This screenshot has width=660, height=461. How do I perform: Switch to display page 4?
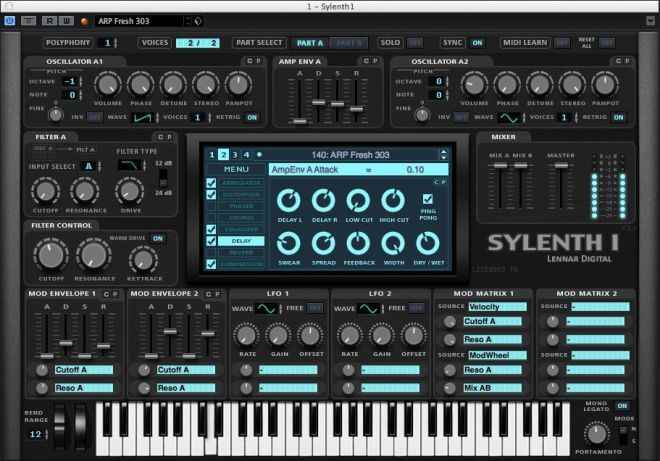247,155
